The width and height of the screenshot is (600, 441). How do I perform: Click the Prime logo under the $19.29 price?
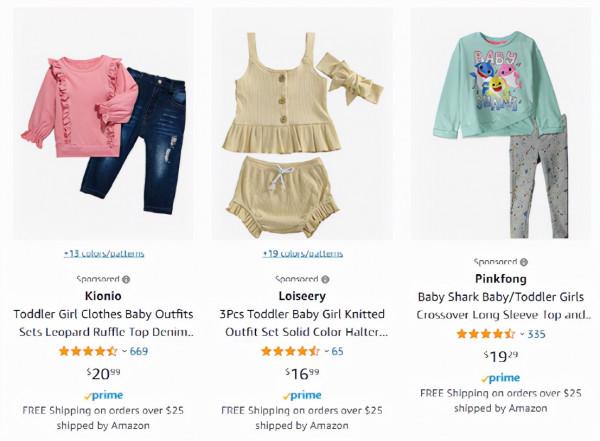click(x=500, y=378)
